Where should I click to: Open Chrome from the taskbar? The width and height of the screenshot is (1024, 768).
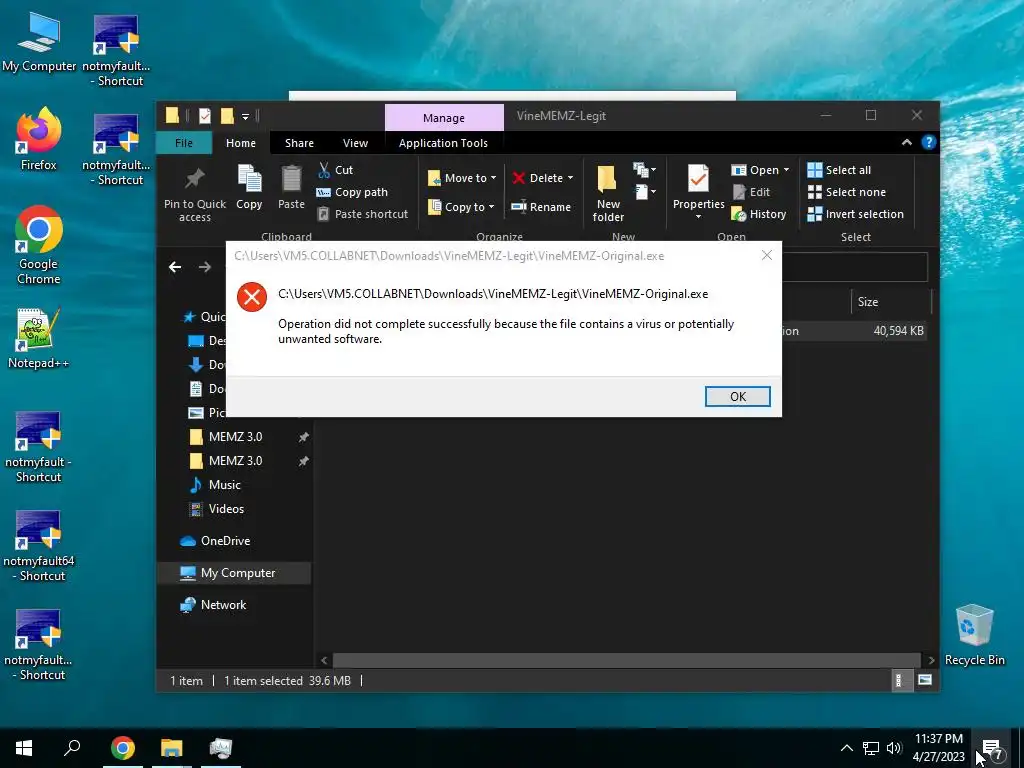point(123,748)
